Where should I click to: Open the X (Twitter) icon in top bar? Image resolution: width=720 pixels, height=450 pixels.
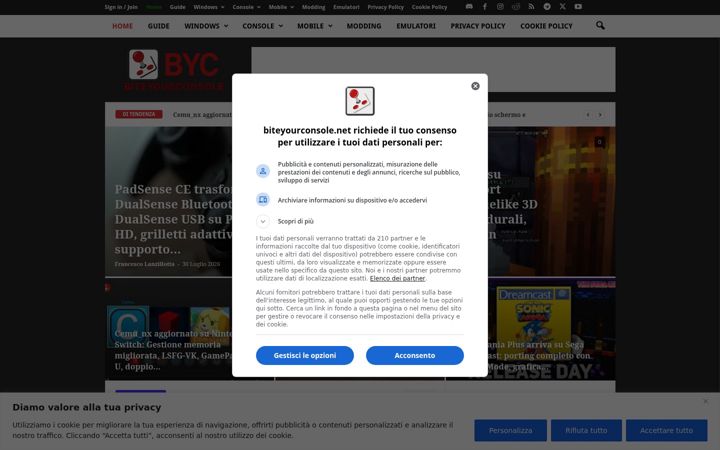point(562,7)
